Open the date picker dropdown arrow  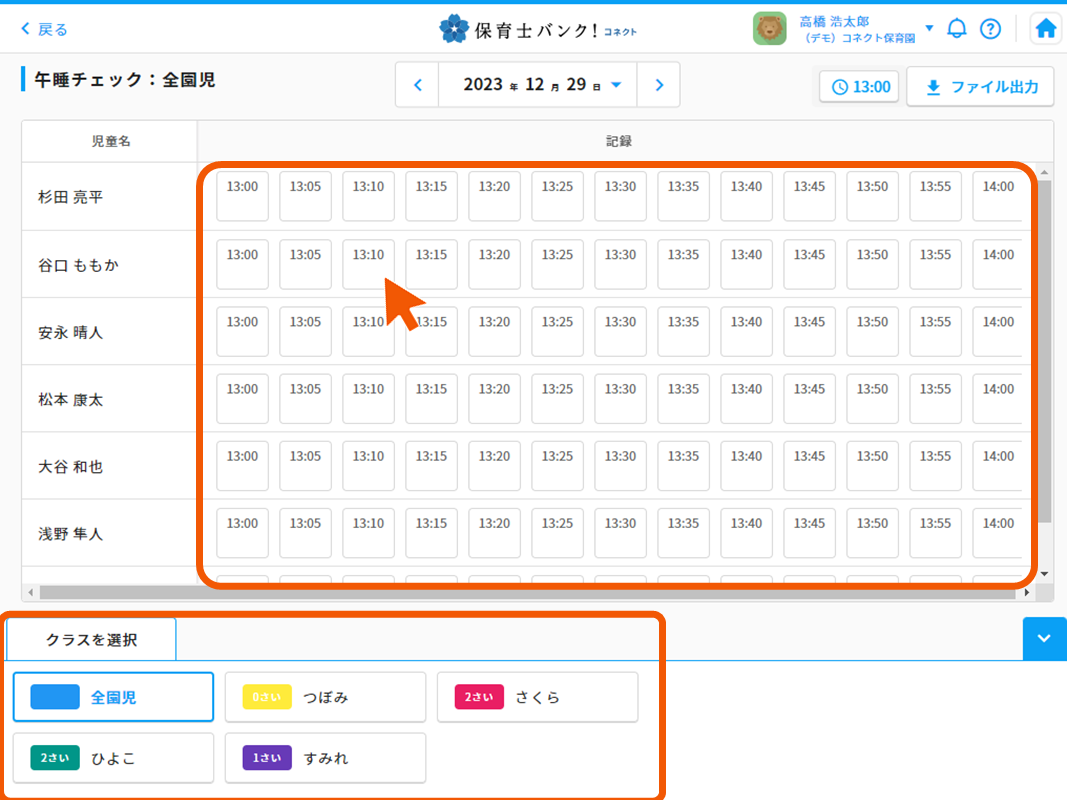(x=616, y=85)
